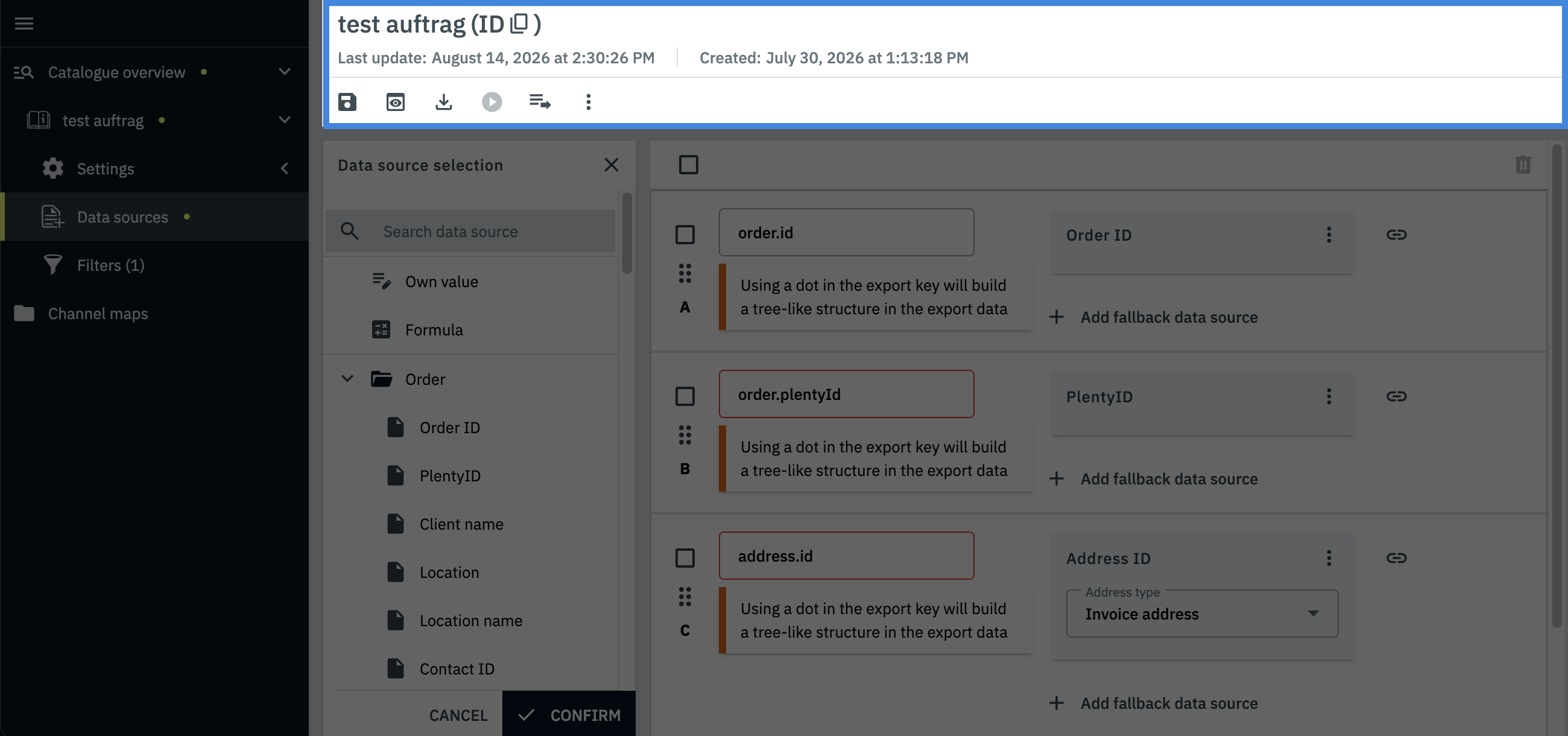Check the checkbox for address.id row

click(684, 558)
